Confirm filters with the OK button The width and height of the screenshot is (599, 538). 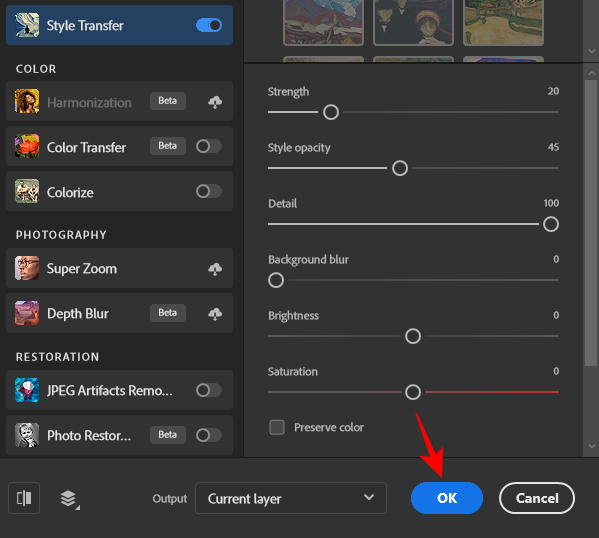tap(447, 498)
